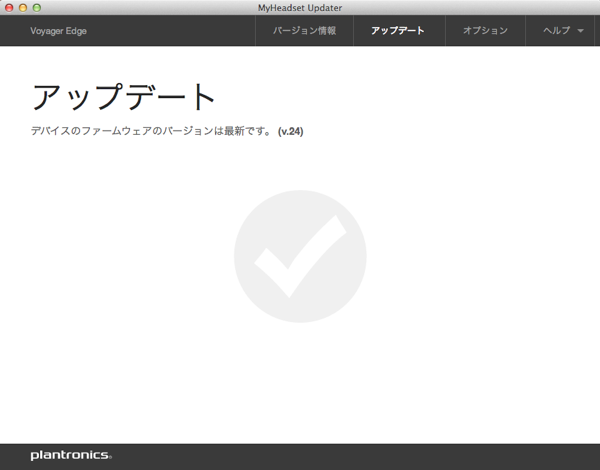Click the large checkmark status icon
The width and height of the screenshot is (600, 470).
[300, 256]
